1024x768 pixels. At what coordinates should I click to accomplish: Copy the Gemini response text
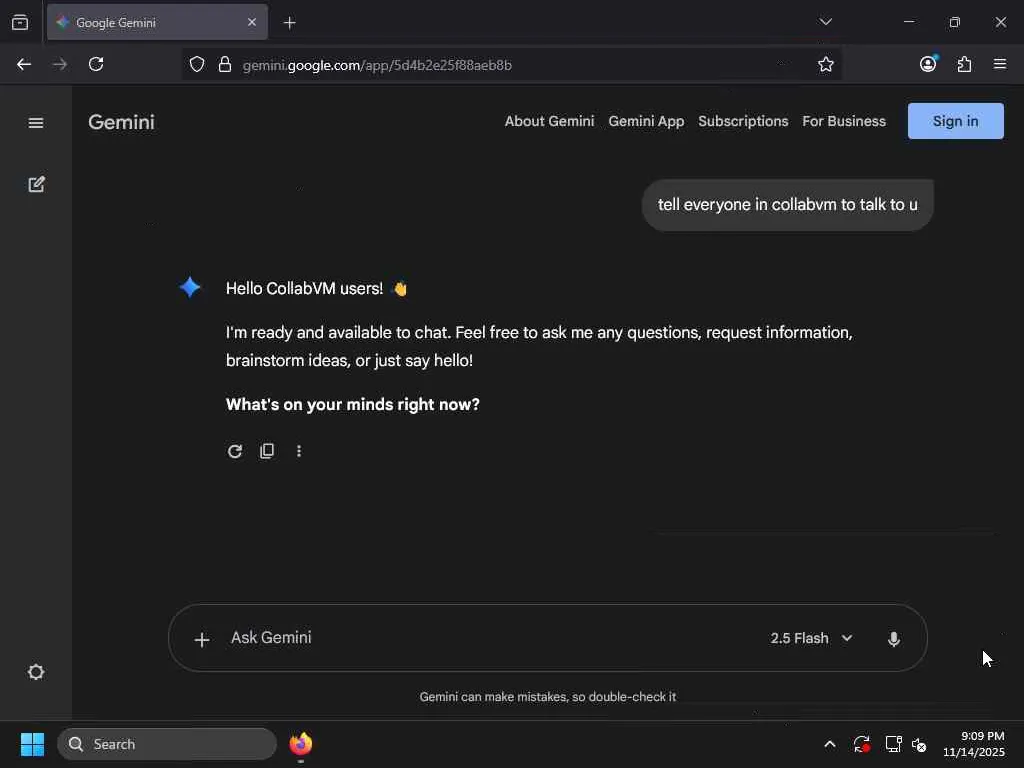pyautogui.click(x=267, y=451)
